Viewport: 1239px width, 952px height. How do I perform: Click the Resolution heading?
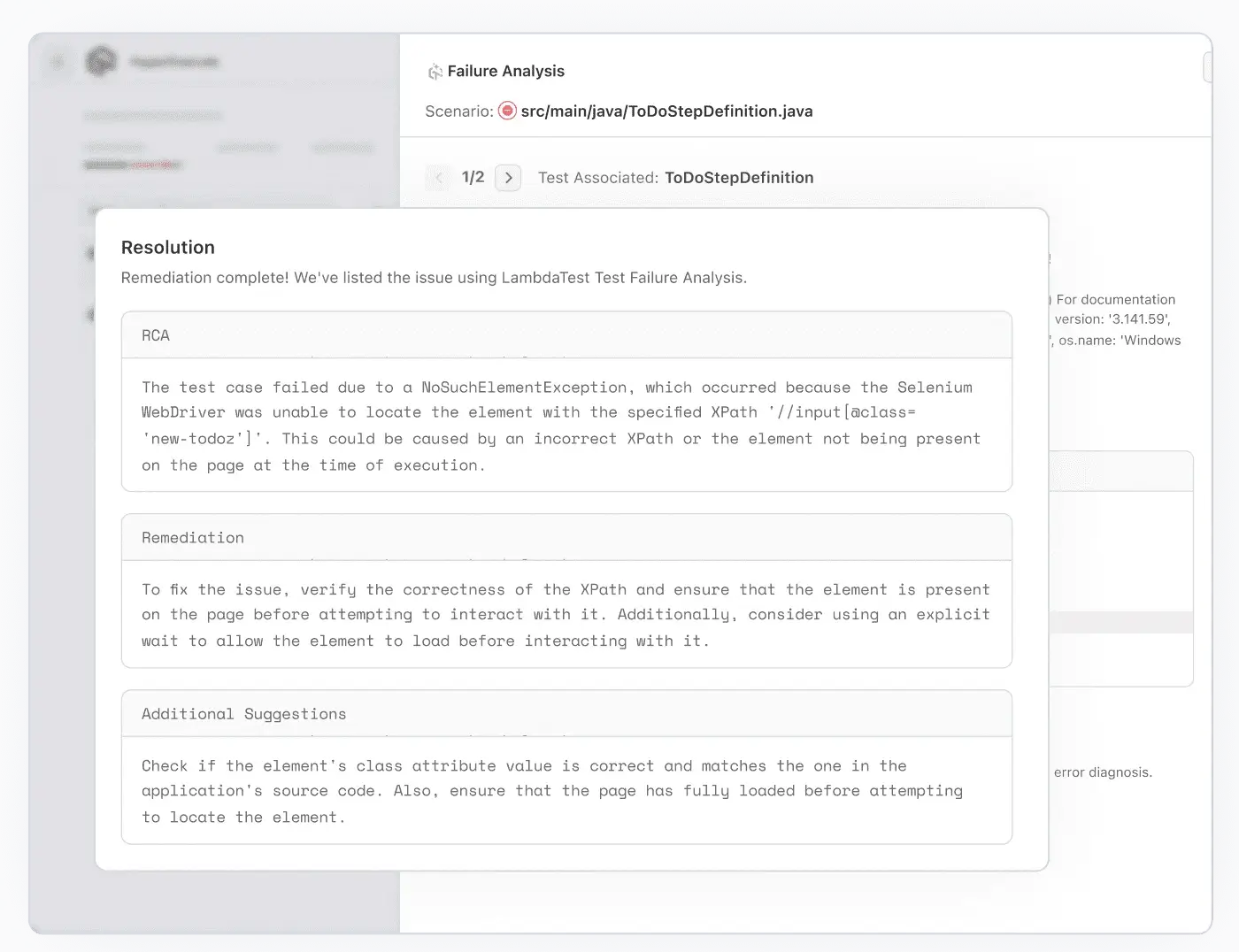pos(168,248)
